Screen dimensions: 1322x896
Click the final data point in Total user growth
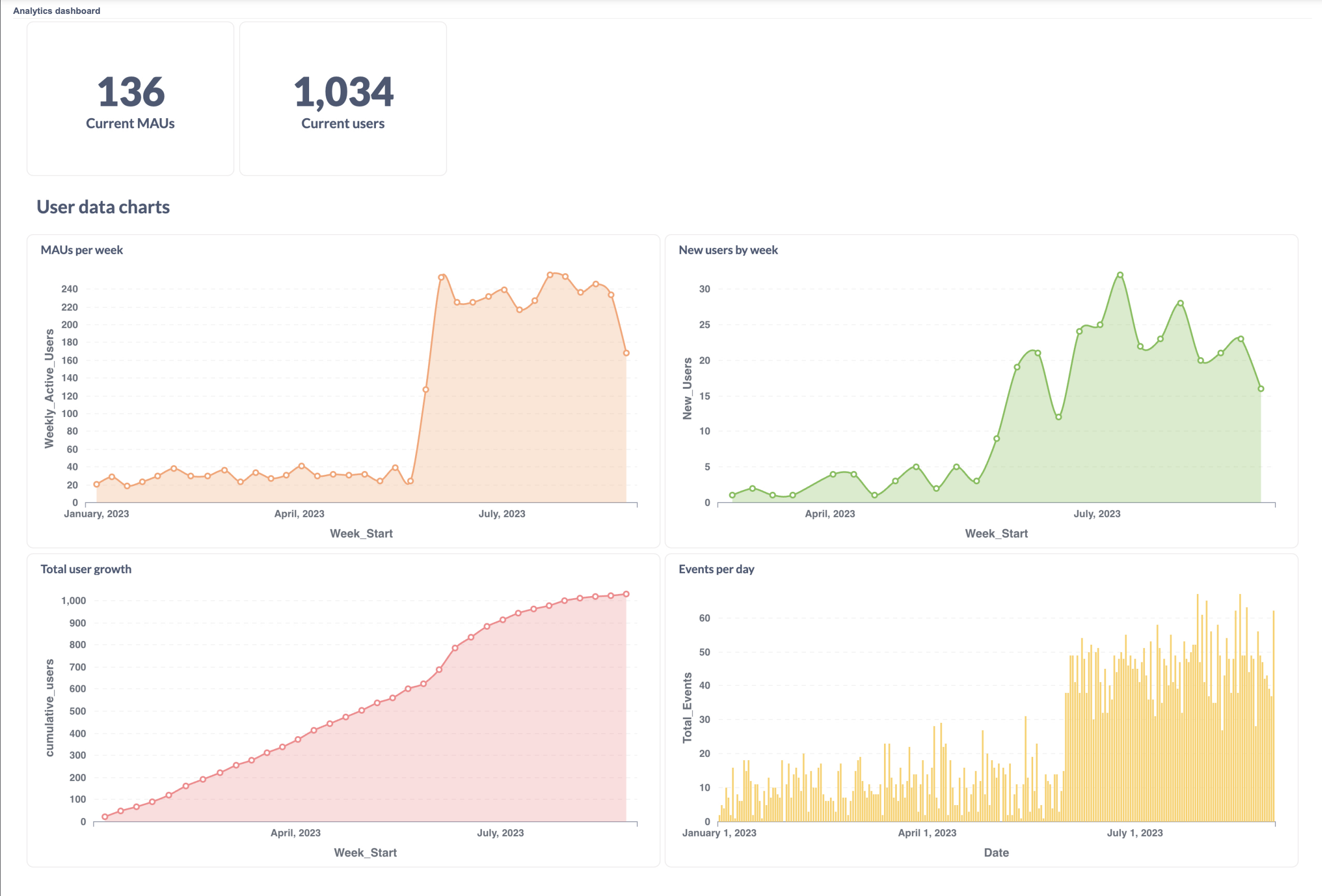[x=626, y=594]
